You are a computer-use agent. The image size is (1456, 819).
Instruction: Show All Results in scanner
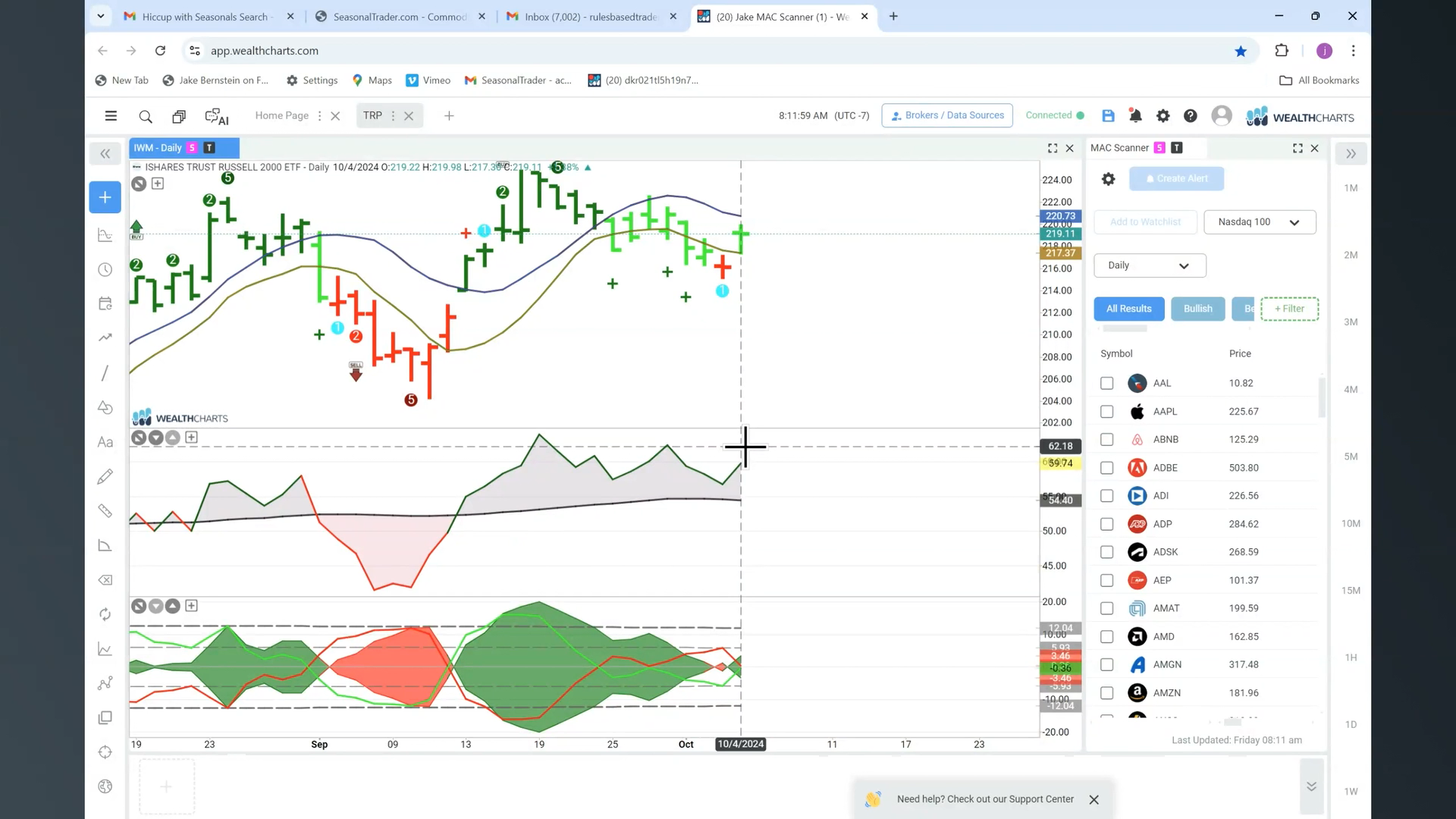point(1128,309)
